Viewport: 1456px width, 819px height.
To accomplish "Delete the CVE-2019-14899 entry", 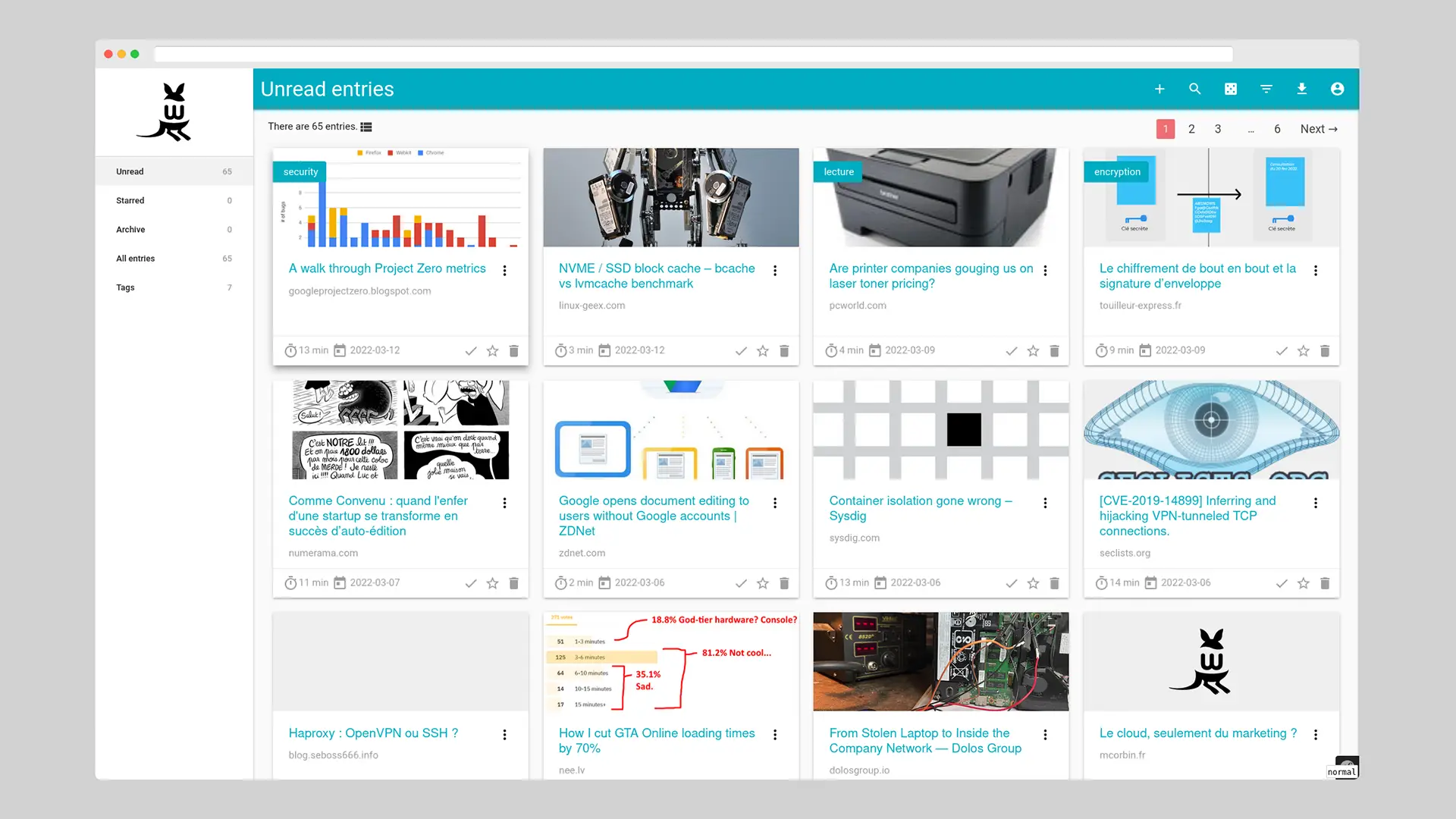I will pyautogui.click(x=1325, y=583).
